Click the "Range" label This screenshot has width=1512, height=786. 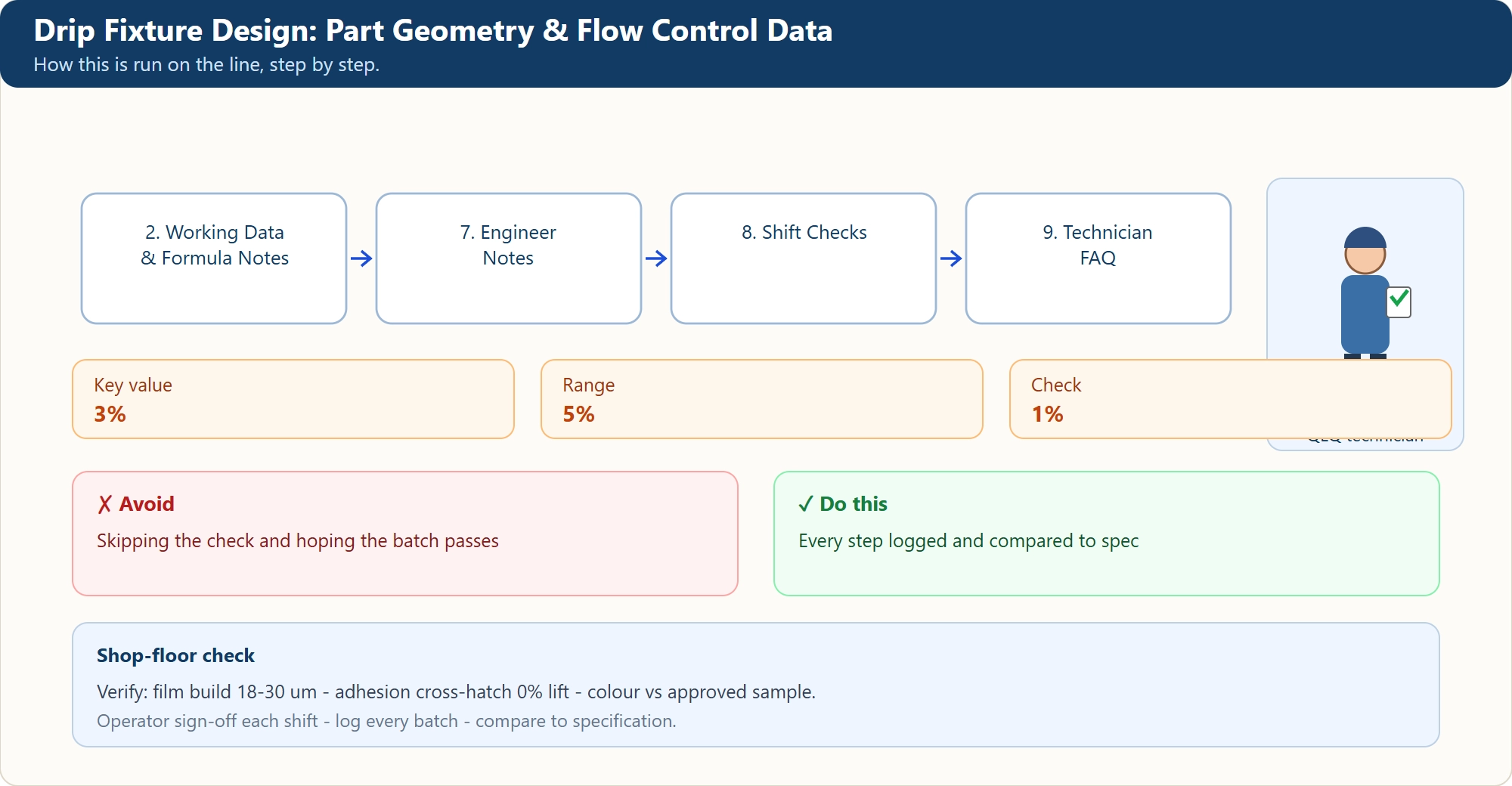pos(589,385)
